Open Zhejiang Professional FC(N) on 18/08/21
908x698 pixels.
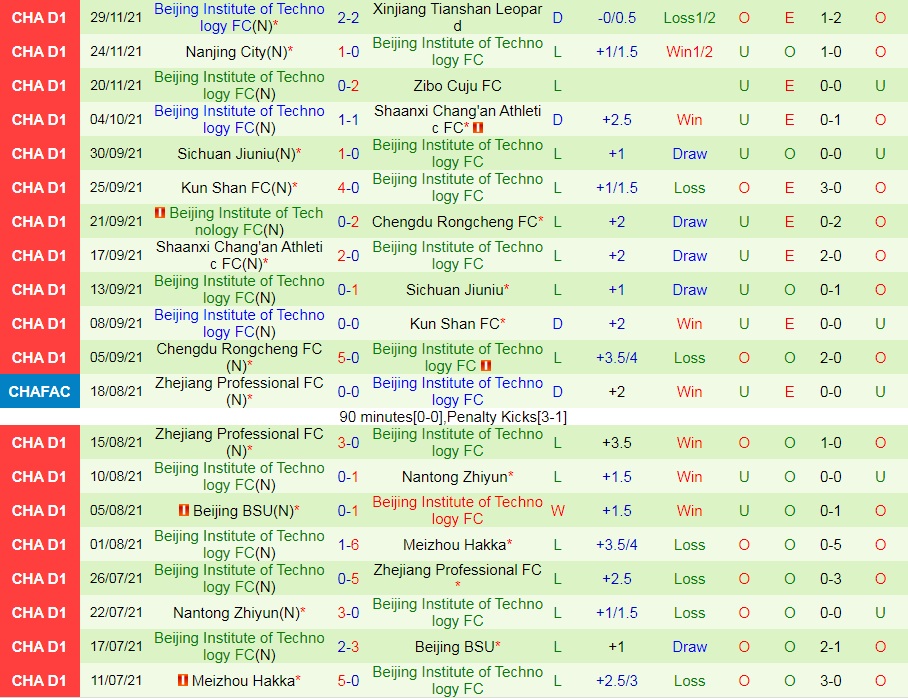click(x=239, y=392)
